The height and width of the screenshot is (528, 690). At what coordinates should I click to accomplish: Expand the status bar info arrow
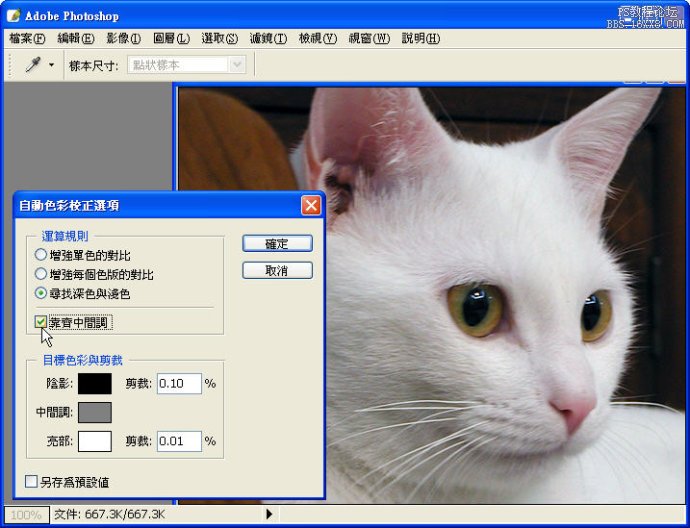tap(268, 514)
